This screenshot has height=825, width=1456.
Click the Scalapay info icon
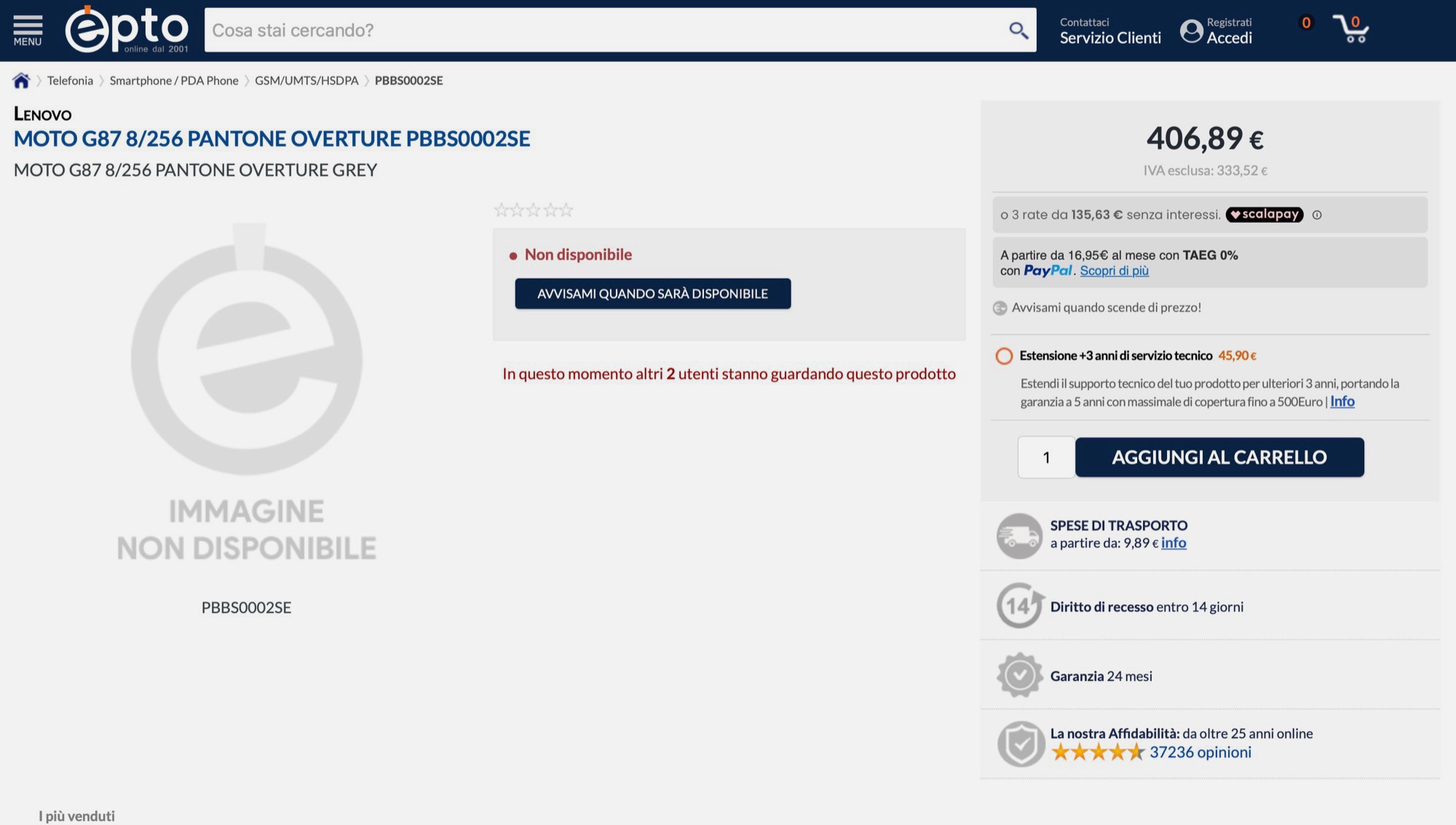point(1316,215)
